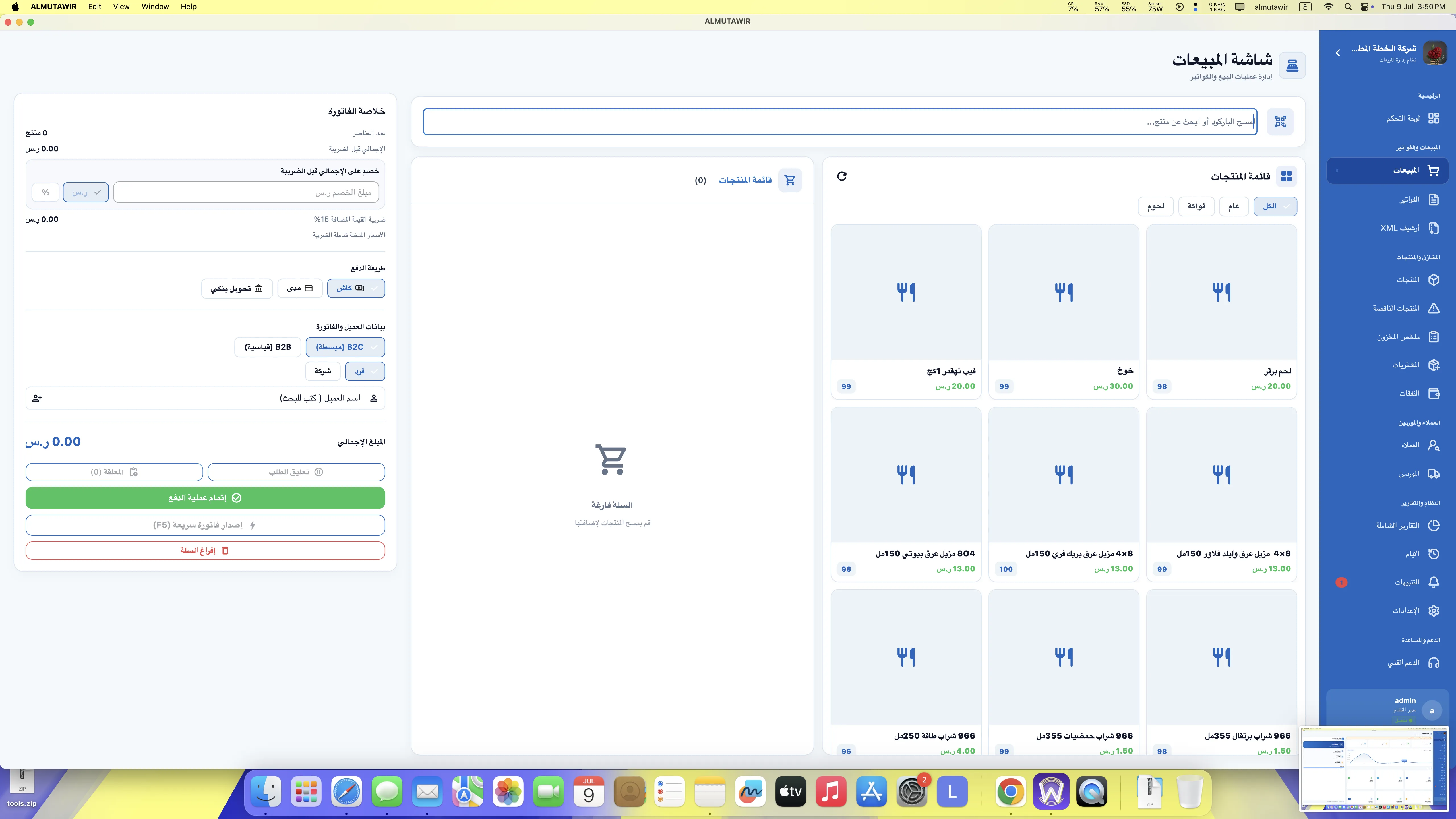The image size is (1456, 819).
Task: Click the discount amount مبلغ الخصم field
Action: 246,192
